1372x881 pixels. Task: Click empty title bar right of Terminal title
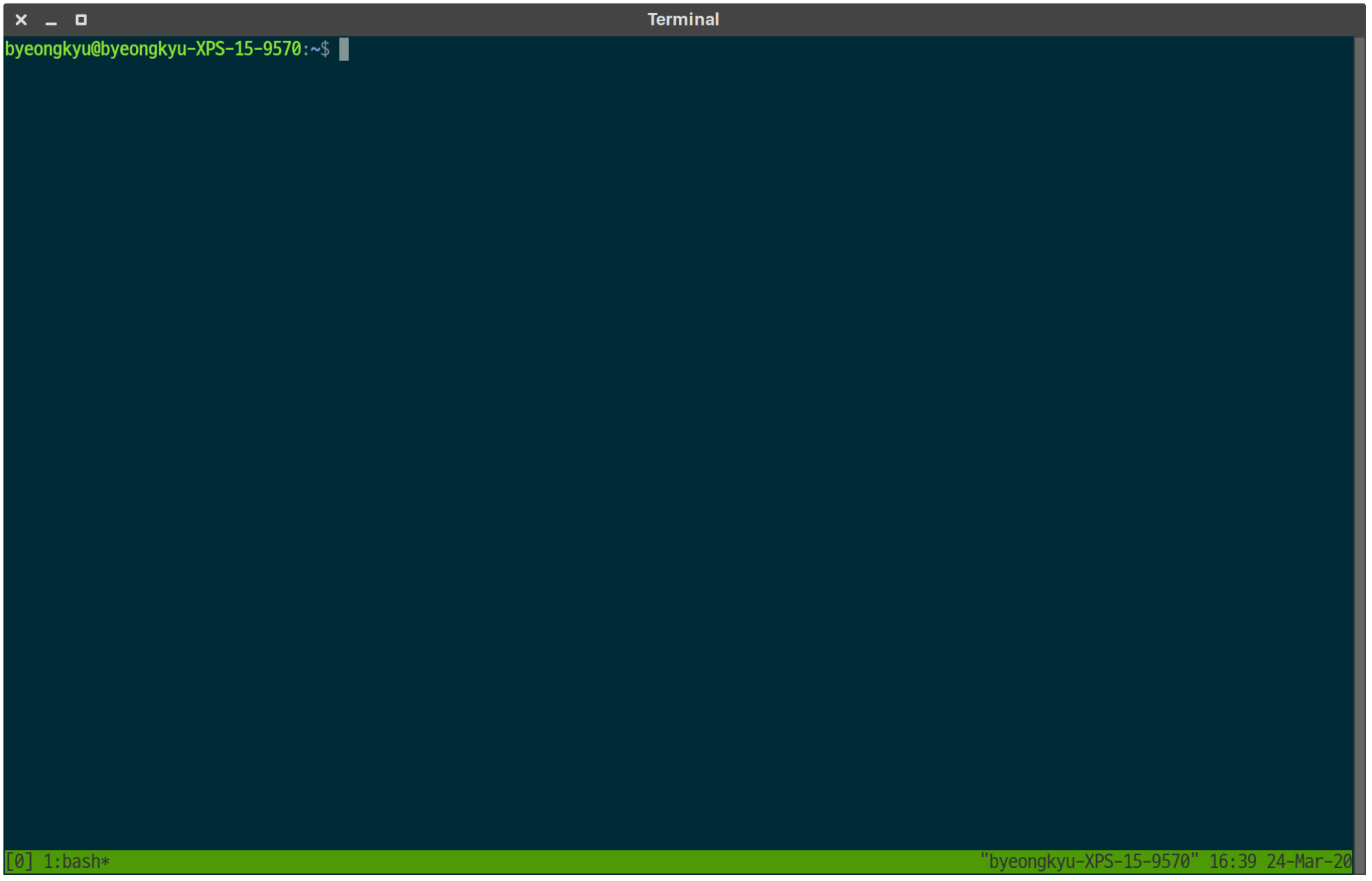[x=1029, y=19]
